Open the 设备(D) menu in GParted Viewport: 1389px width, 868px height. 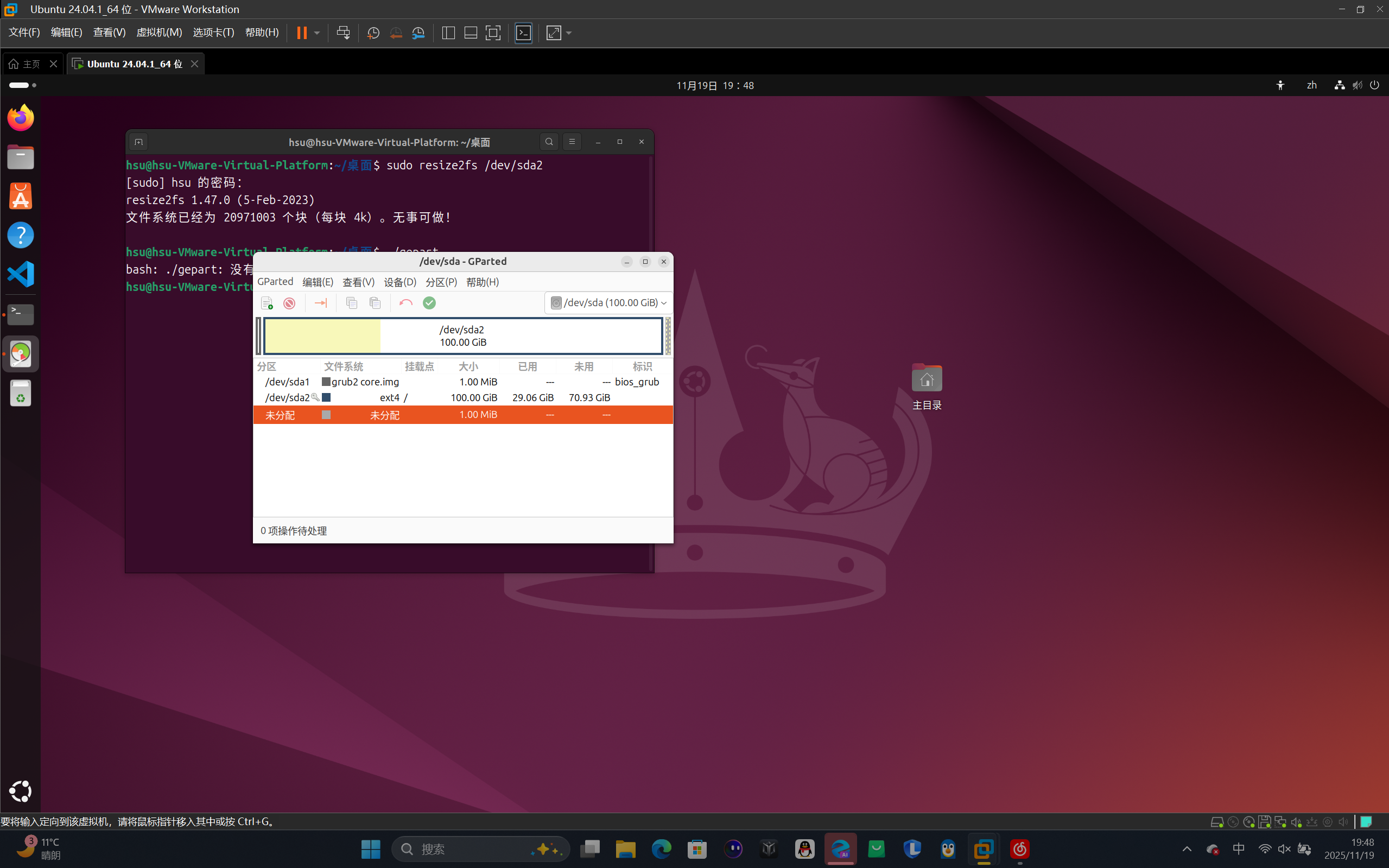(x=399, y=282)
